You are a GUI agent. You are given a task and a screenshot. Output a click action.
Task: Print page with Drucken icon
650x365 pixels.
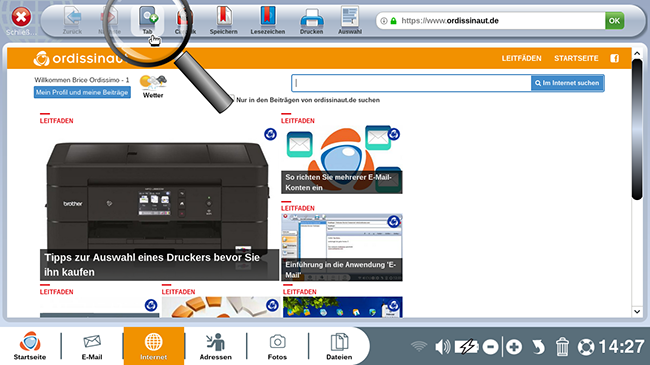[x=311, y=20]
